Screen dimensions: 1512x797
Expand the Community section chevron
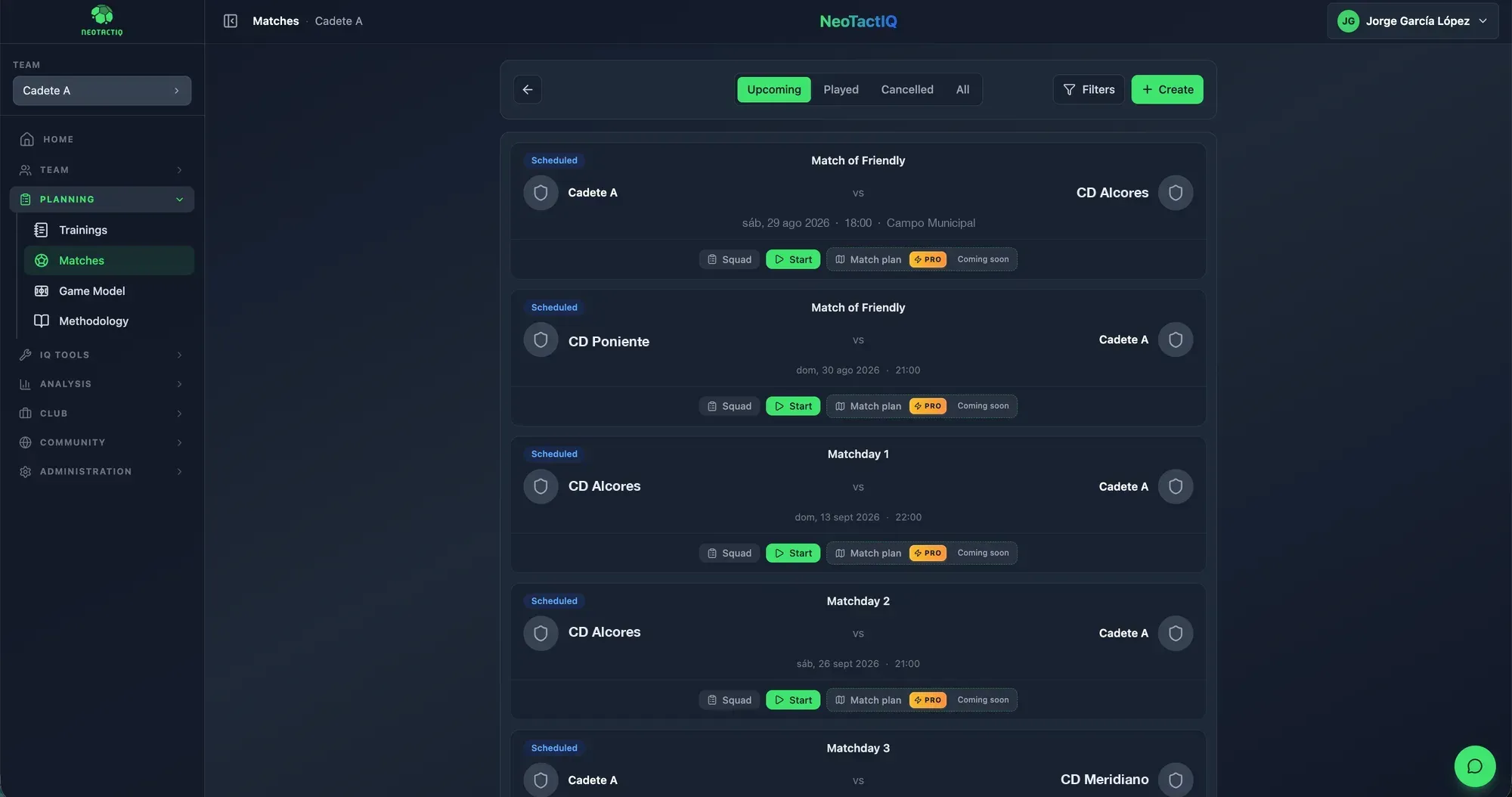tap(179, 442)
